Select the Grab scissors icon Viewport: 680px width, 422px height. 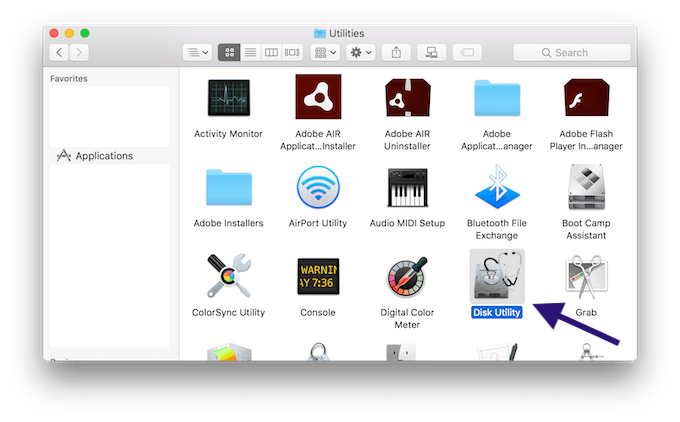pos(586,277)
